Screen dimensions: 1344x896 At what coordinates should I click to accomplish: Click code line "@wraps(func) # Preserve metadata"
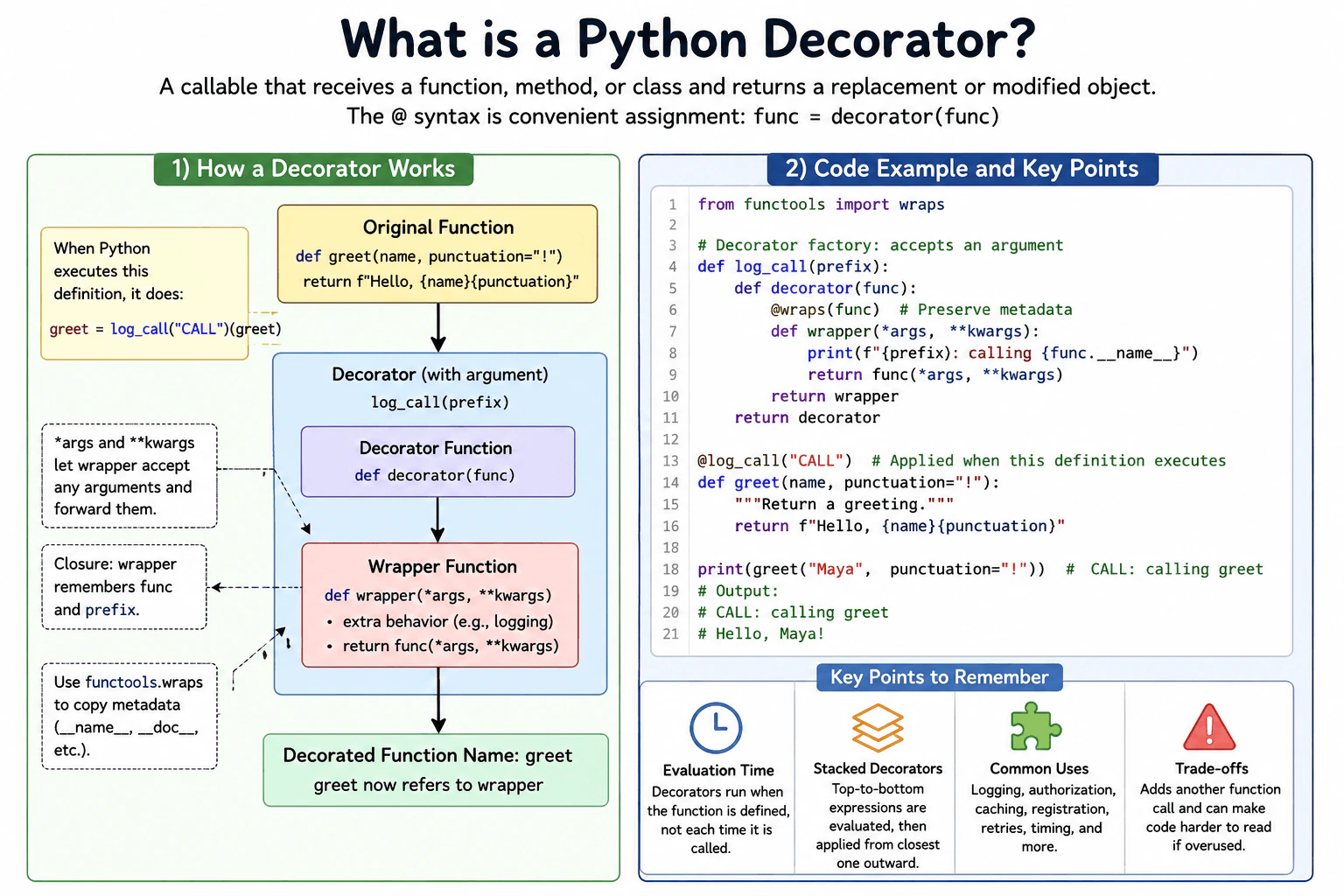[921, 310]
